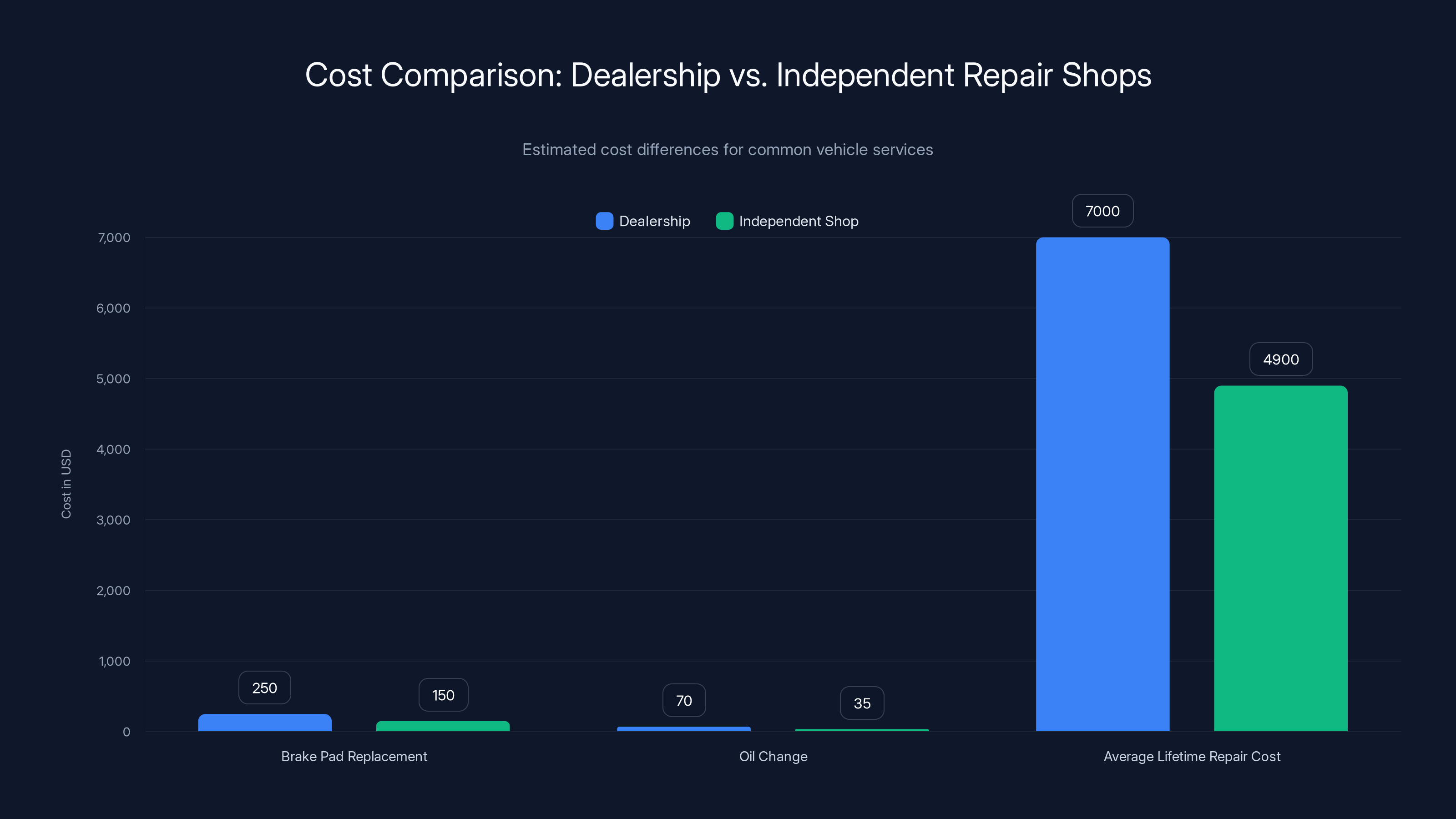This screenshot has height=819, width=1456.
Task: Click the Dealership bar for Oil Change
Action: [683, 729]
